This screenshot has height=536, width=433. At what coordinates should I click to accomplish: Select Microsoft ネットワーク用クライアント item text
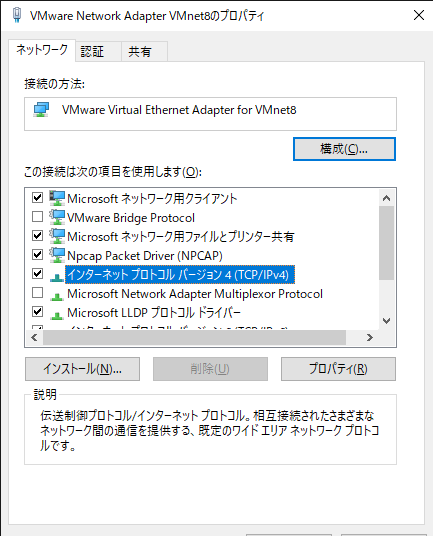[152, 198]
